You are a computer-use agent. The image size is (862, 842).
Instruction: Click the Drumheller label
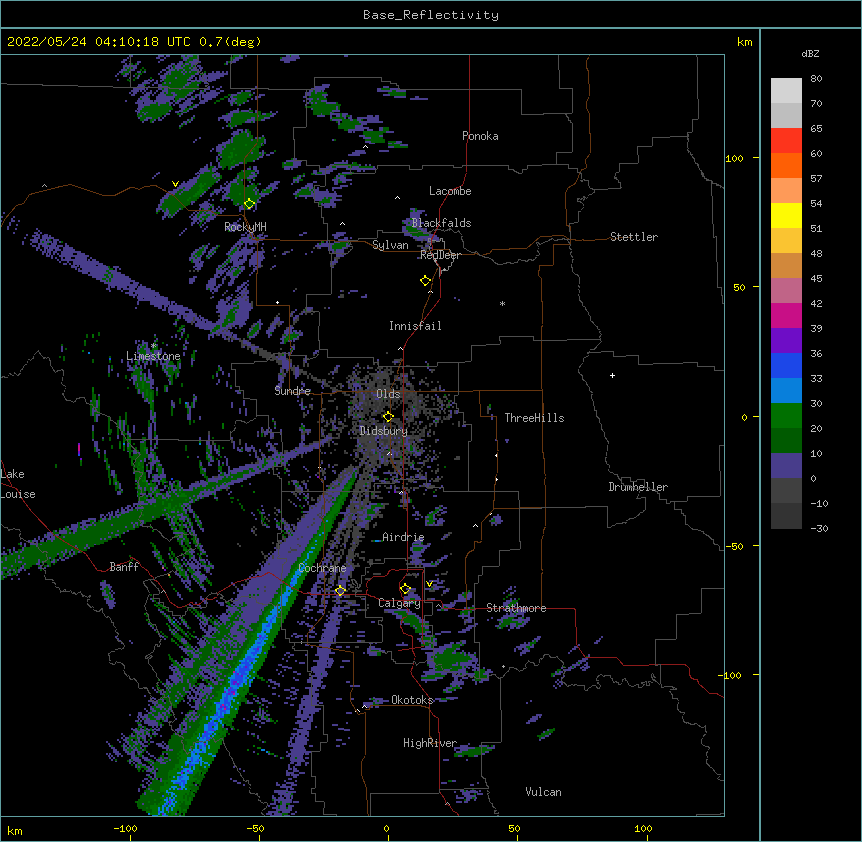[638, 487]
